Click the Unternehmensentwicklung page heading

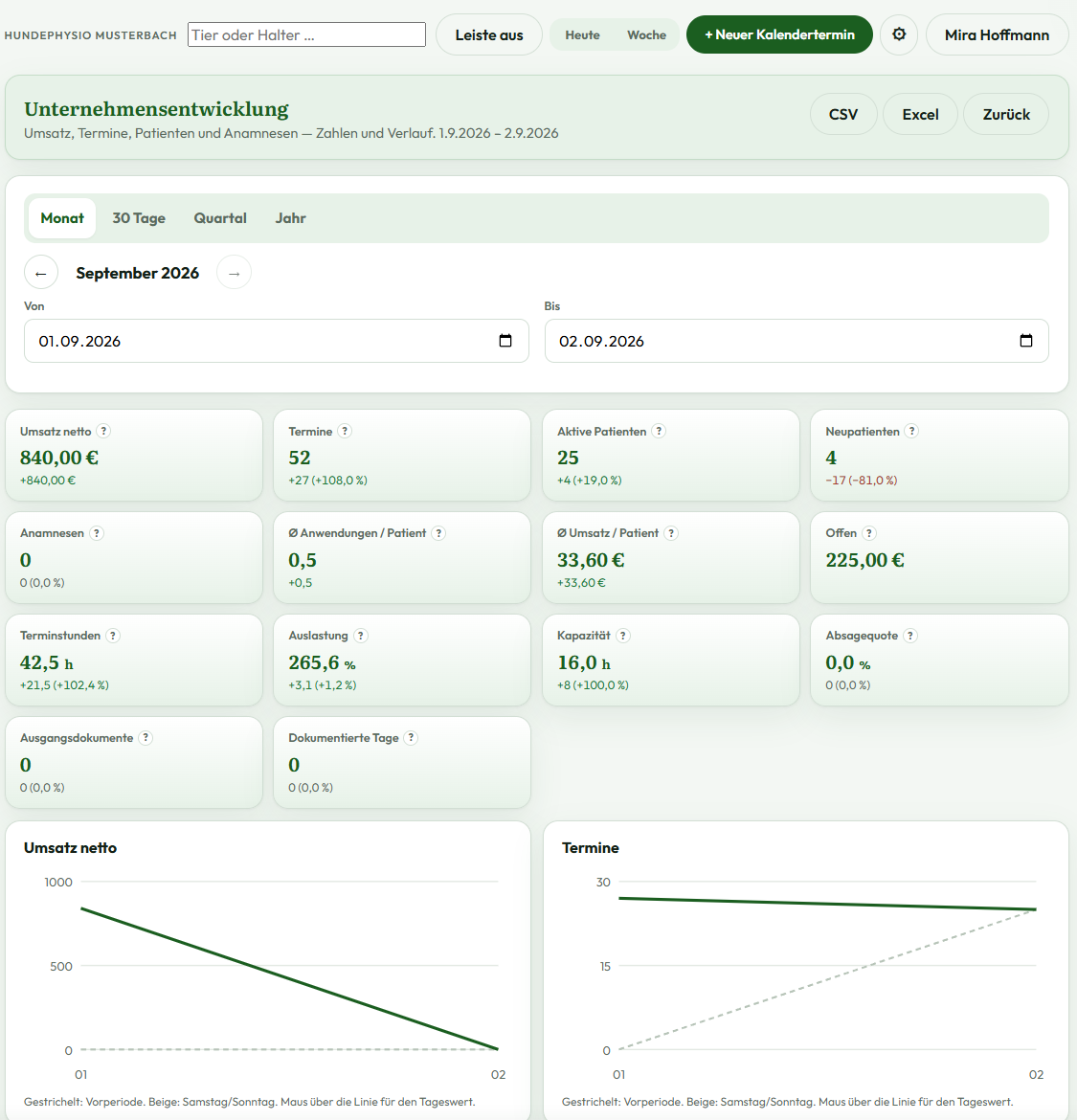[x=156, y=108]
